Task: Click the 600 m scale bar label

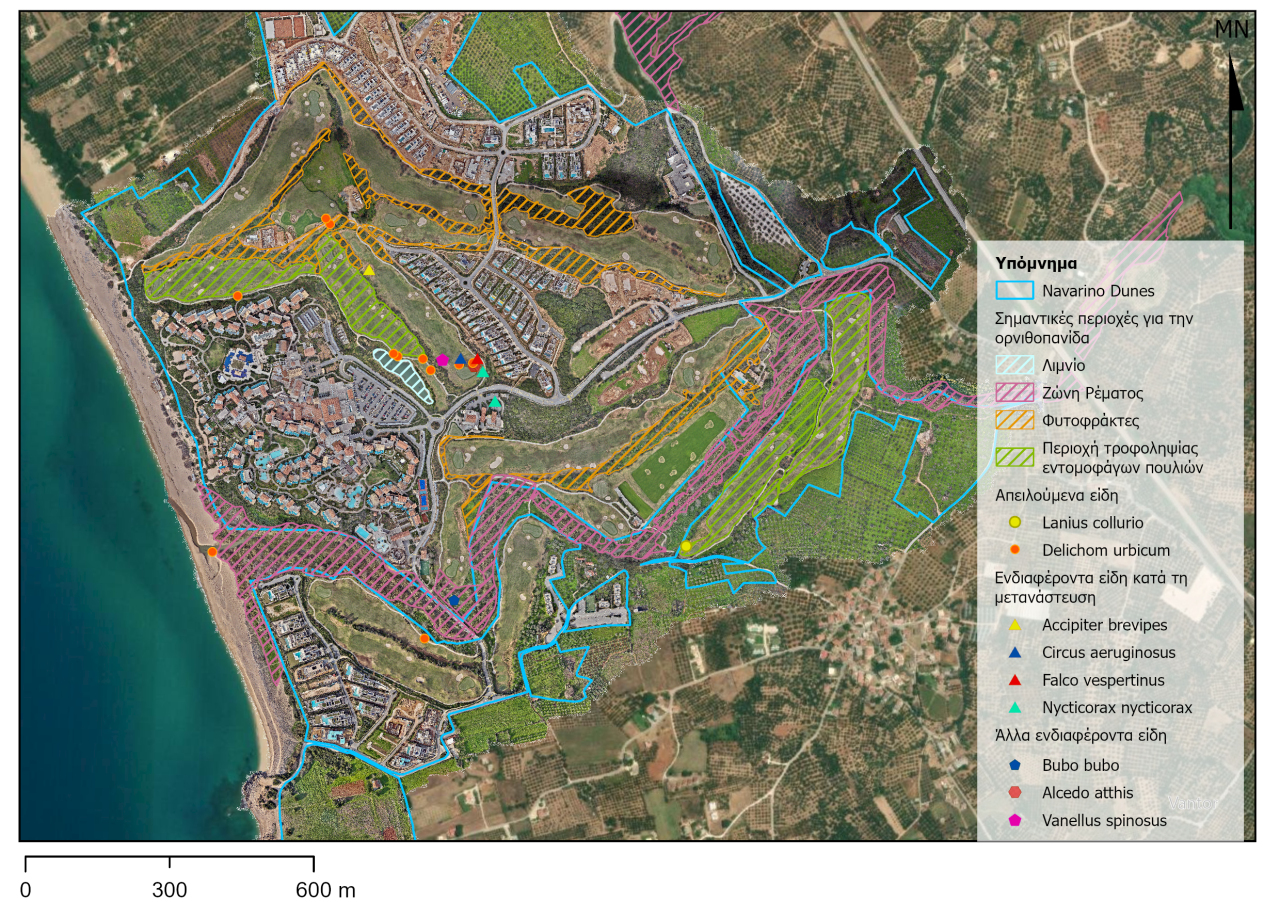Action: click(x=326, y=890)
